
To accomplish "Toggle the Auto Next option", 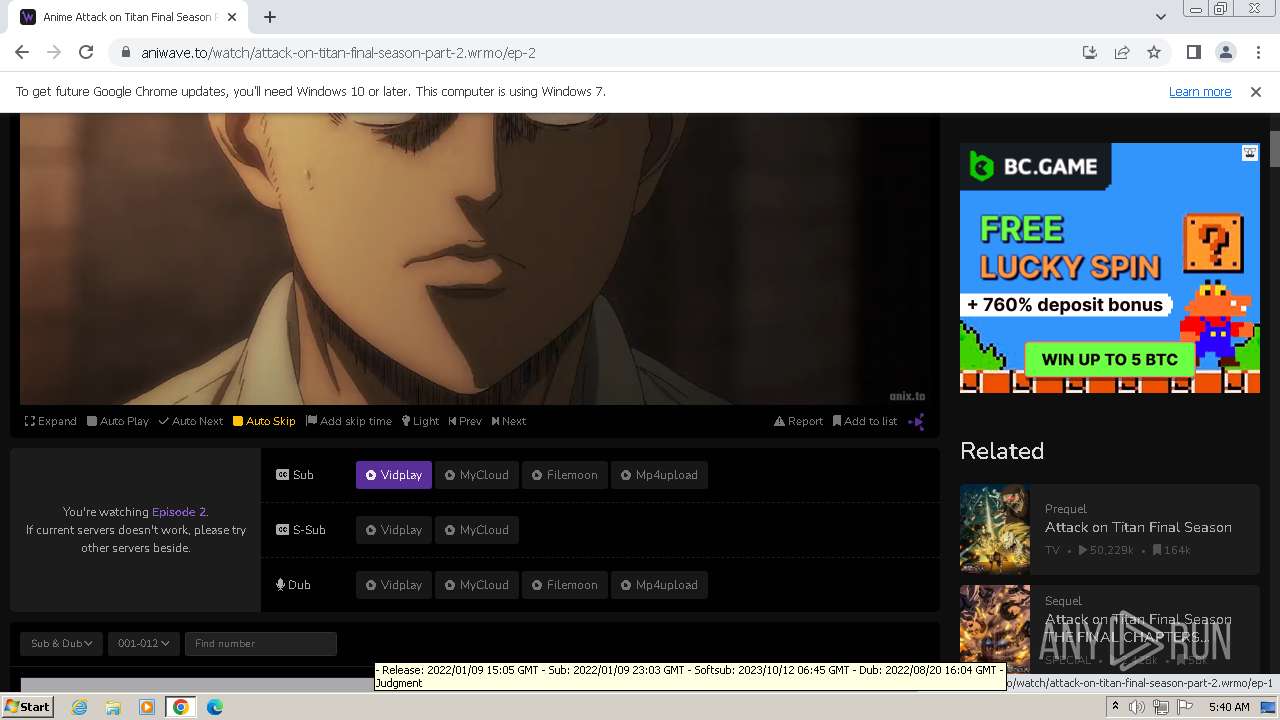I will tap(191, 421).
